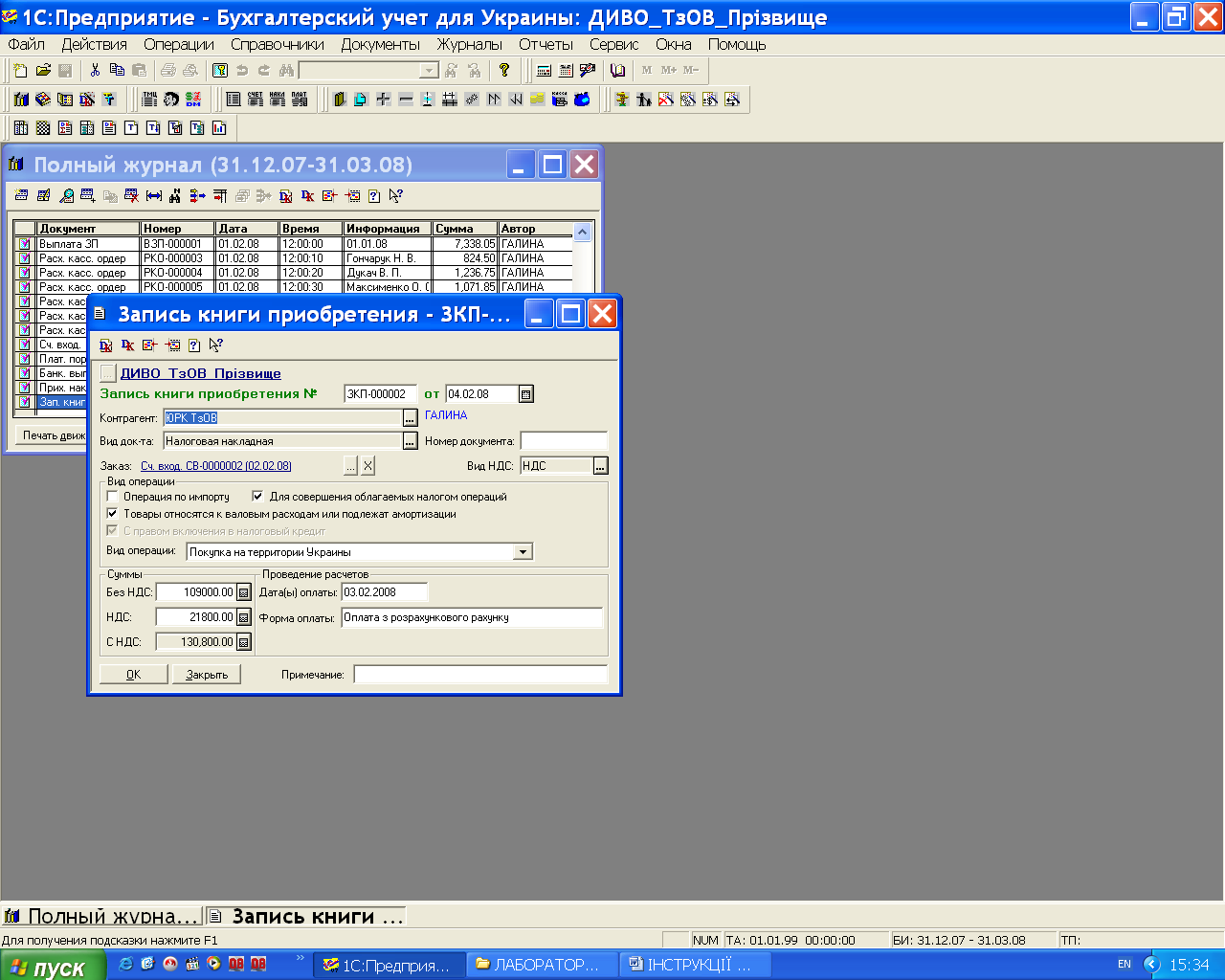The width and height of the screenshot is (1225, 980).
Task: Click the СЧЕТ toolbar icon
Action: click(256, 100)
